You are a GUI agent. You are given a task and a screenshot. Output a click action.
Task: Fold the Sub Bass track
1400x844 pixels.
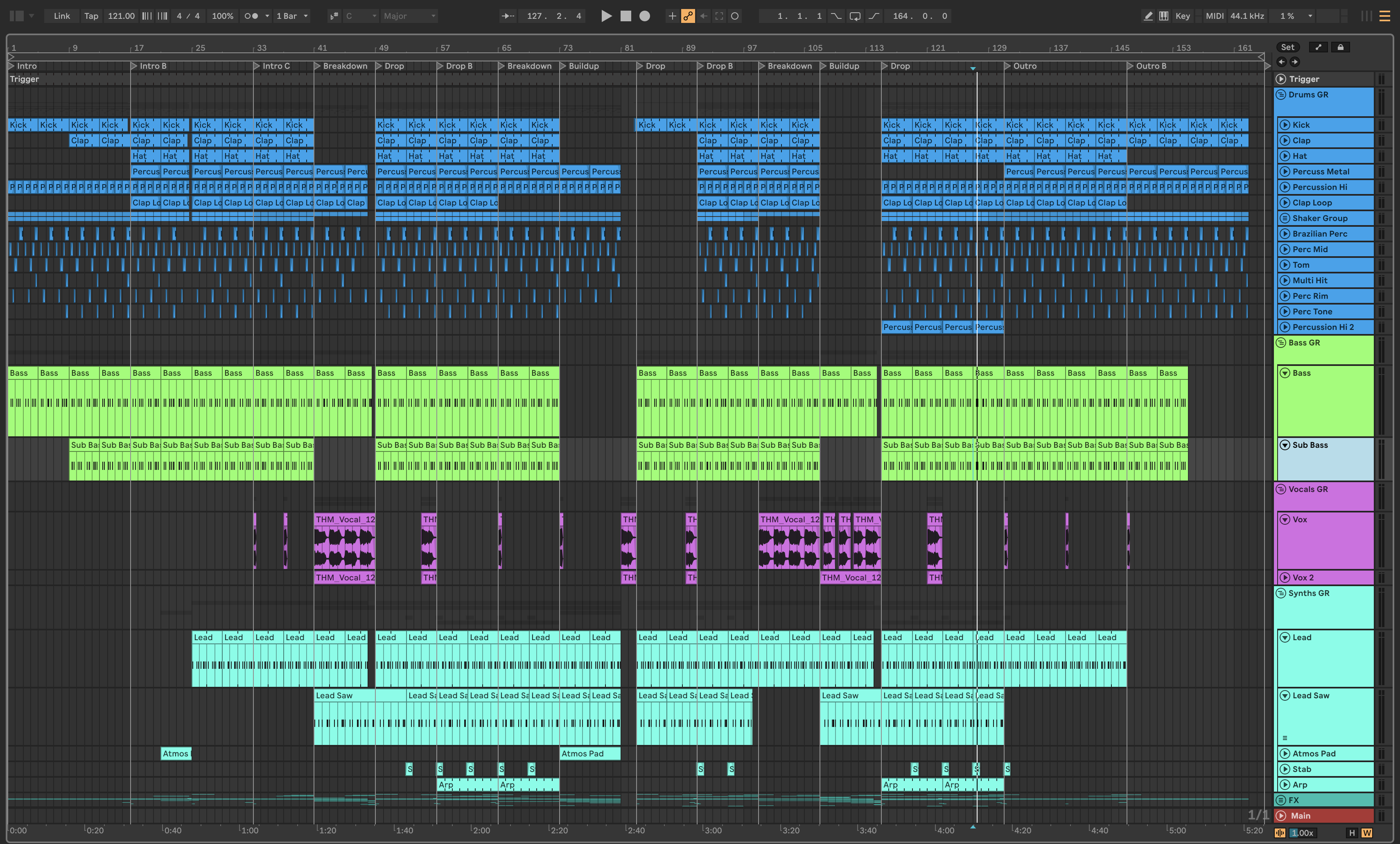(x=1285, y=445)
